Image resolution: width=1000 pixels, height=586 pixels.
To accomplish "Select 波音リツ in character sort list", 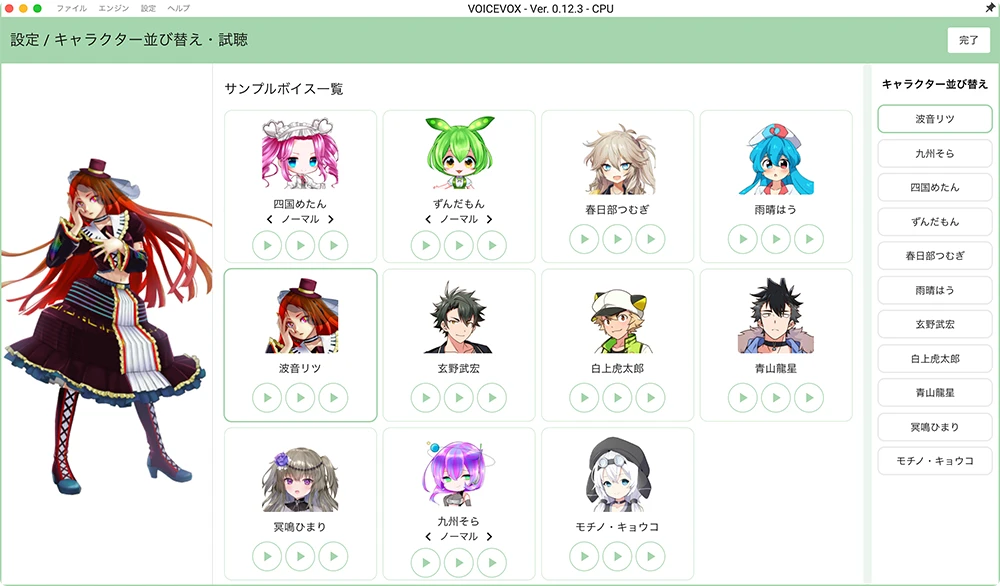I will [935, 119].
